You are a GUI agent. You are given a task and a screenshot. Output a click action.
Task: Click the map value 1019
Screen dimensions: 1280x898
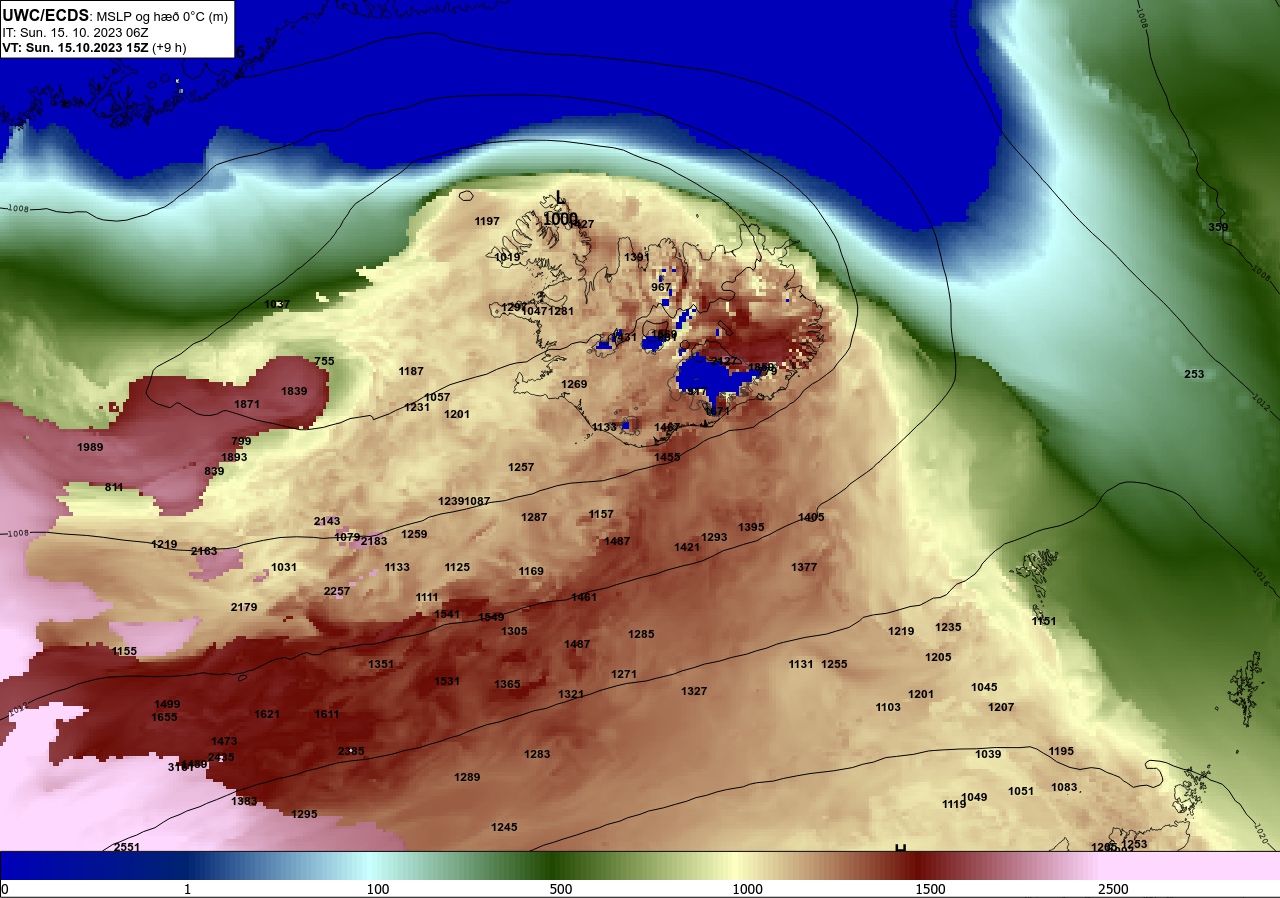pos(507,257)
